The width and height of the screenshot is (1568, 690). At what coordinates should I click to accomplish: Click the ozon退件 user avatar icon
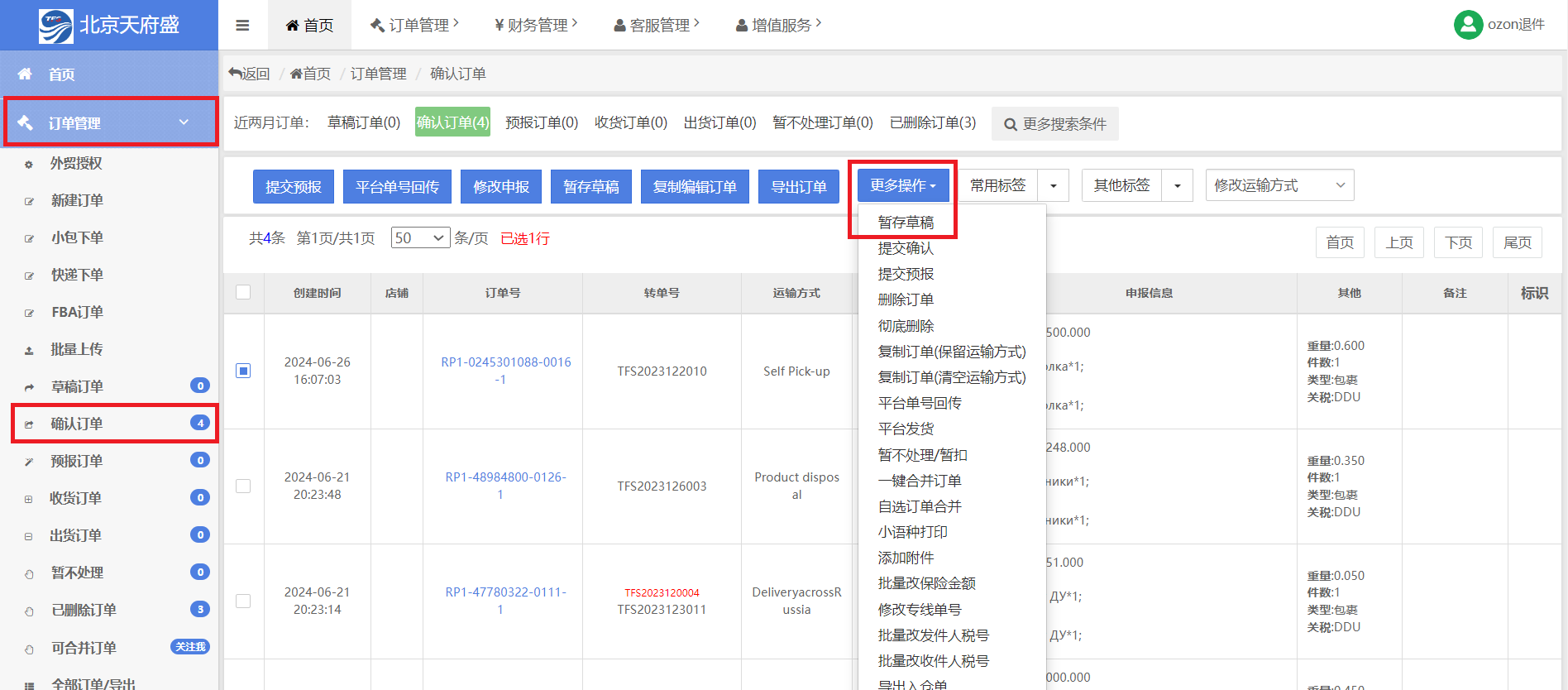click(x=1468, y=25)
